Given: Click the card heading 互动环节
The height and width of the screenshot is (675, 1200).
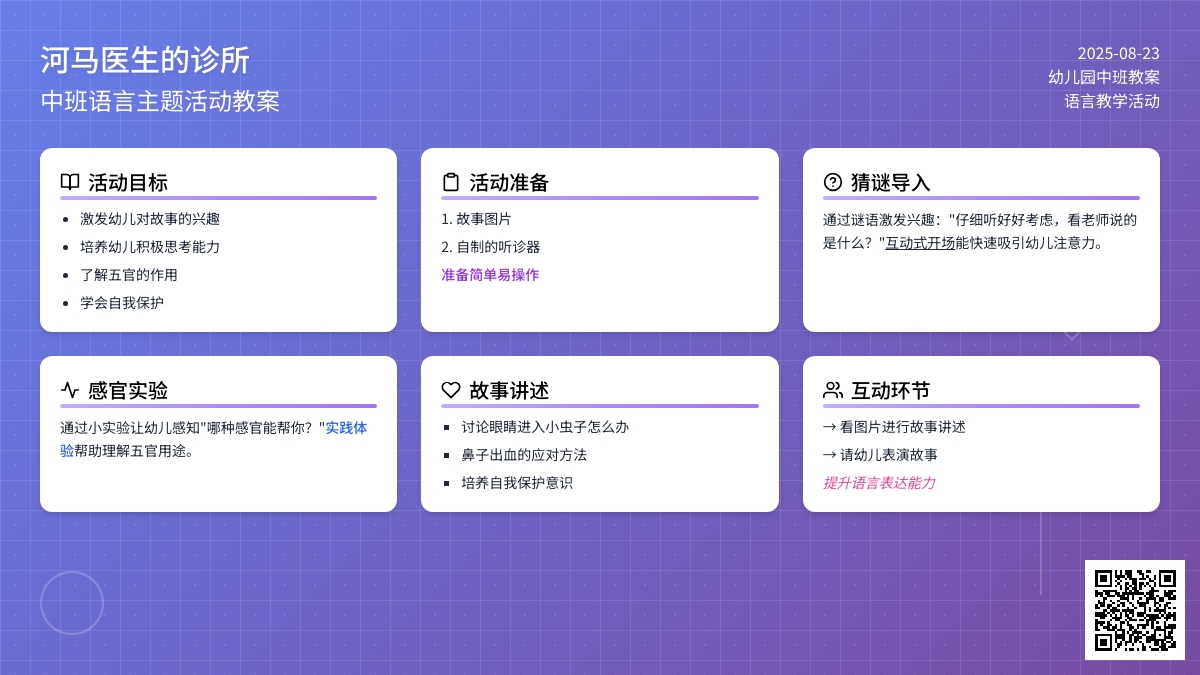Looking at the screenshot, I should (891, 390).
